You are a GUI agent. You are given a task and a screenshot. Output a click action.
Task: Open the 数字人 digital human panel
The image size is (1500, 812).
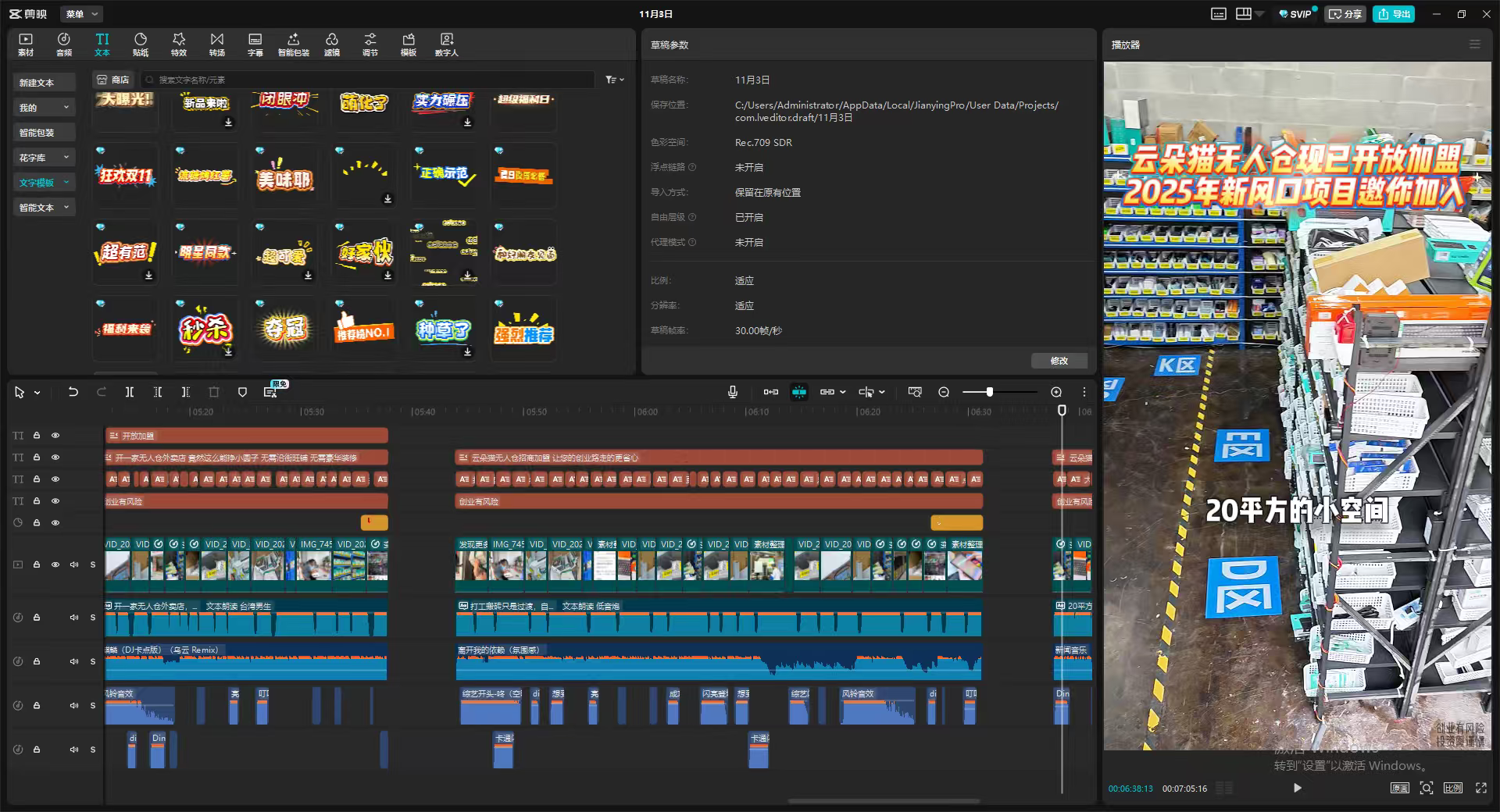pyautogui.click(x=447, y=45)
